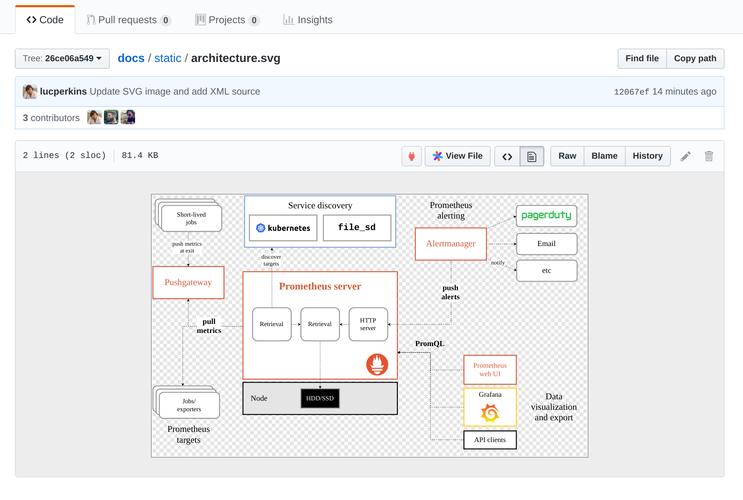Click the Jobs/exporters box
The height and width of the screenshot is (500, 743).
189,405
